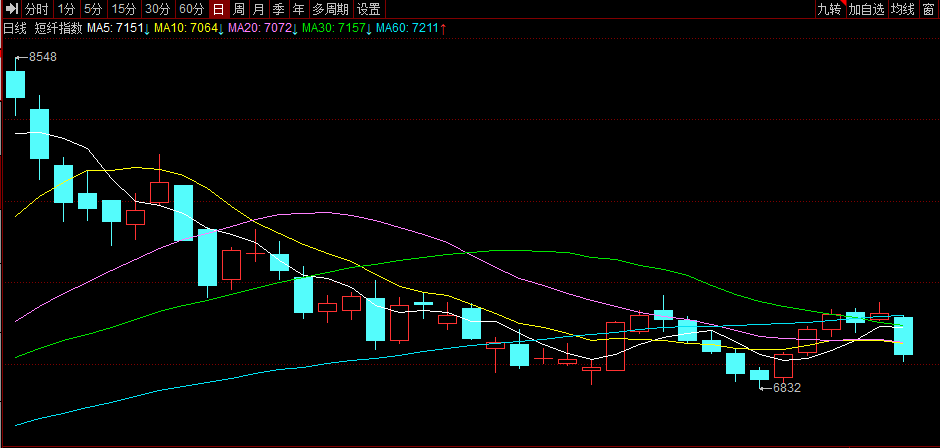This screenshot has height=448, width=940.
Task: Switch to the 年 yearly chart tab
Action: coord(298,9)
